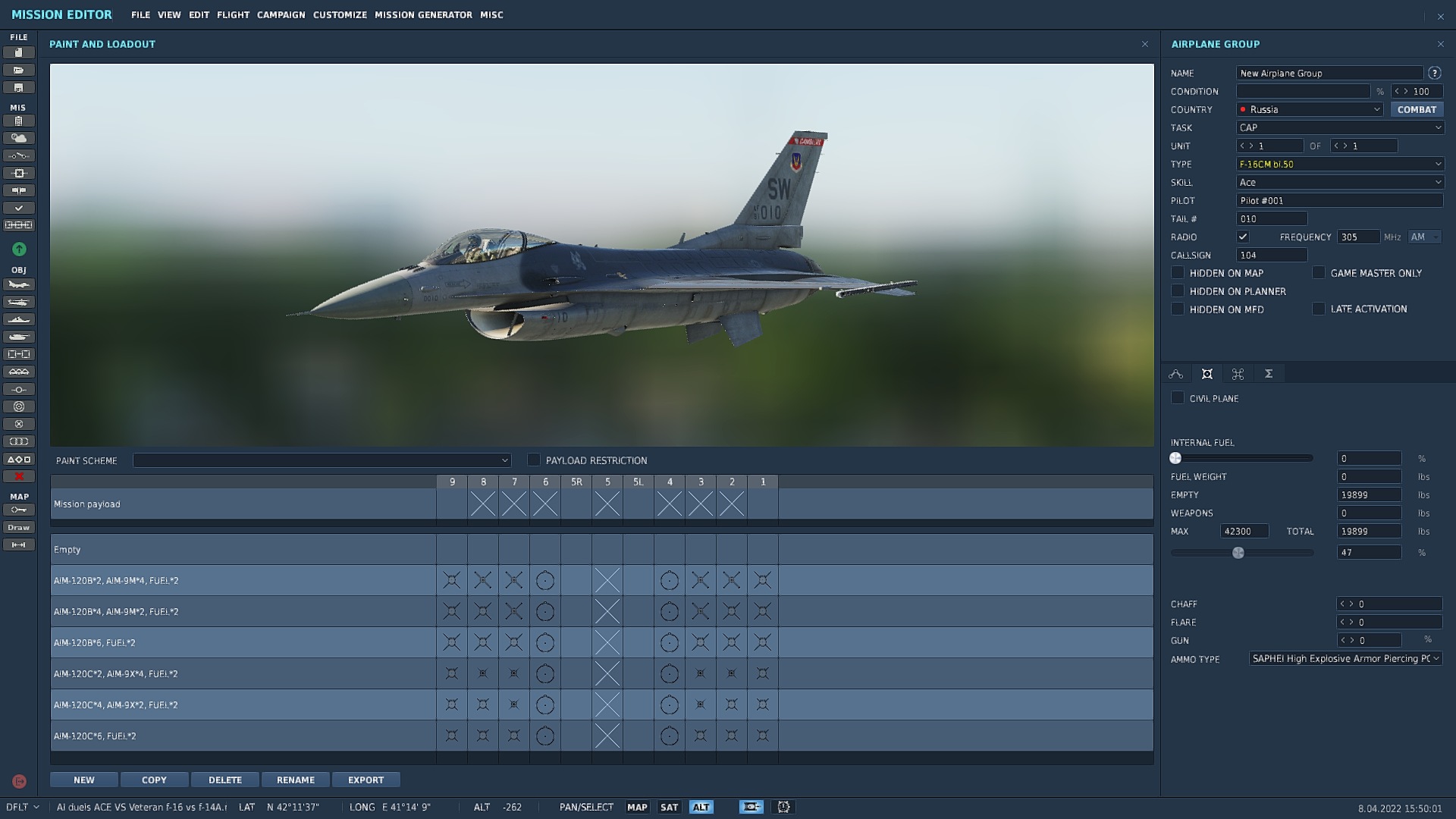Enable Hidden on Planner checkbox
Image resolution: width=1456 pixels, height=819 pixels.
coord(1178,290)
